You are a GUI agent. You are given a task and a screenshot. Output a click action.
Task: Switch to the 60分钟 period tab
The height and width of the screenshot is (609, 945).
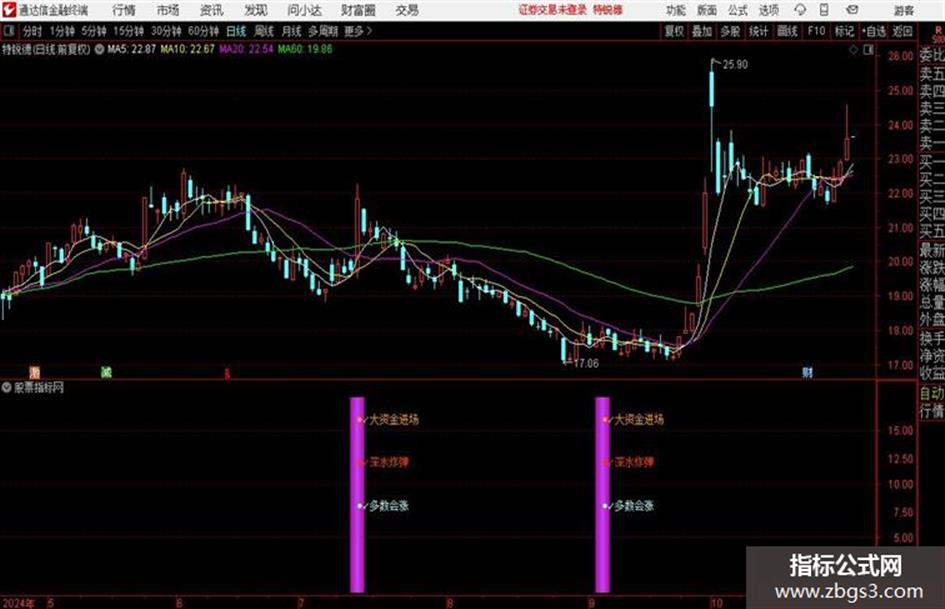204,31
